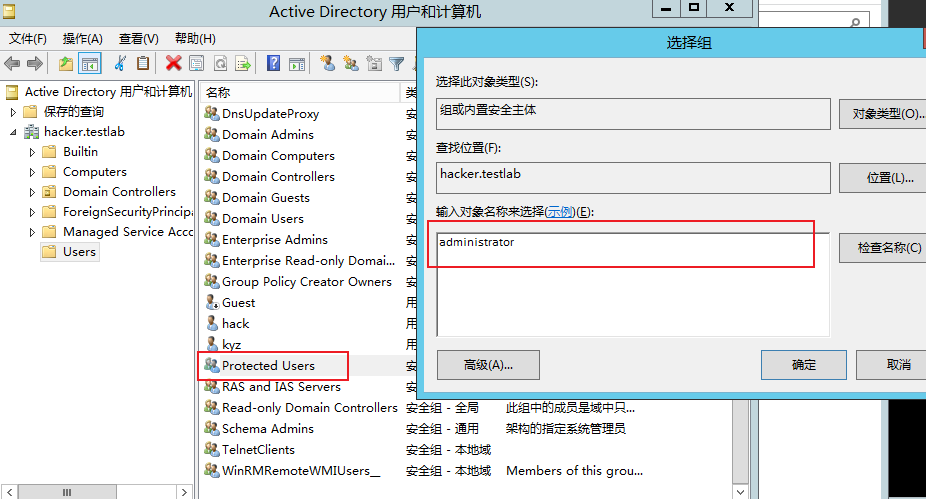926x499 pixels.
Task: Click the 检查名称(C) button
Action: pyautogui.click(x=882, y=248)
